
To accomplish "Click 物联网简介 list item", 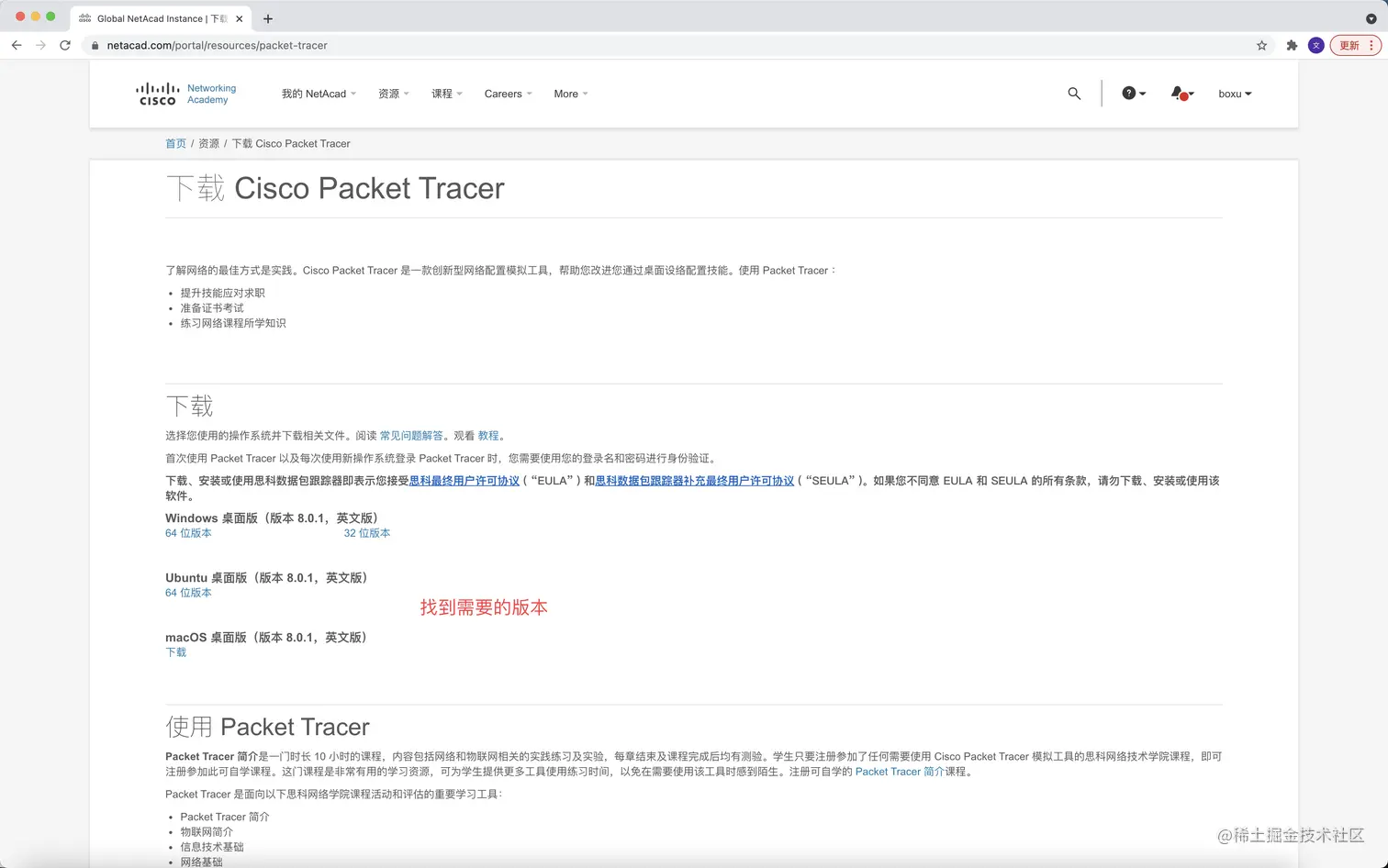I will (207, 832).
